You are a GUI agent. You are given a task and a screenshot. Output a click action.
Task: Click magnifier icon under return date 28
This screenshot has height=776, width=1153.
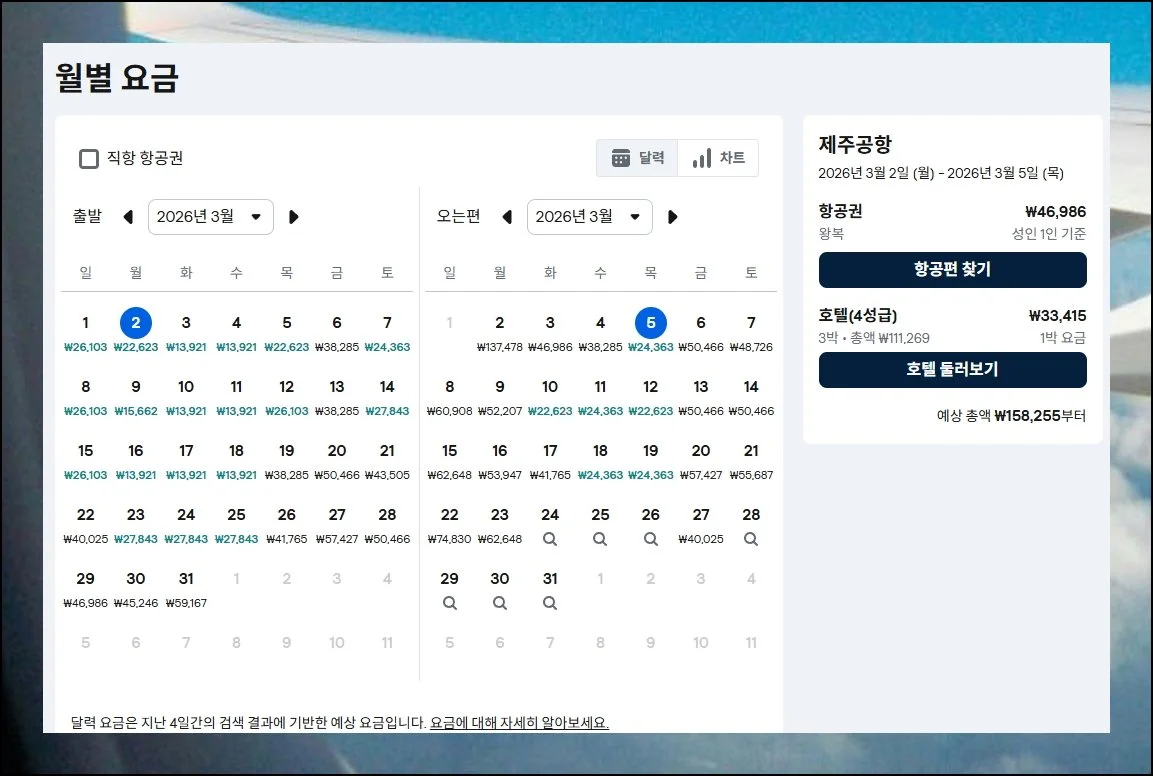click(751, 539)
